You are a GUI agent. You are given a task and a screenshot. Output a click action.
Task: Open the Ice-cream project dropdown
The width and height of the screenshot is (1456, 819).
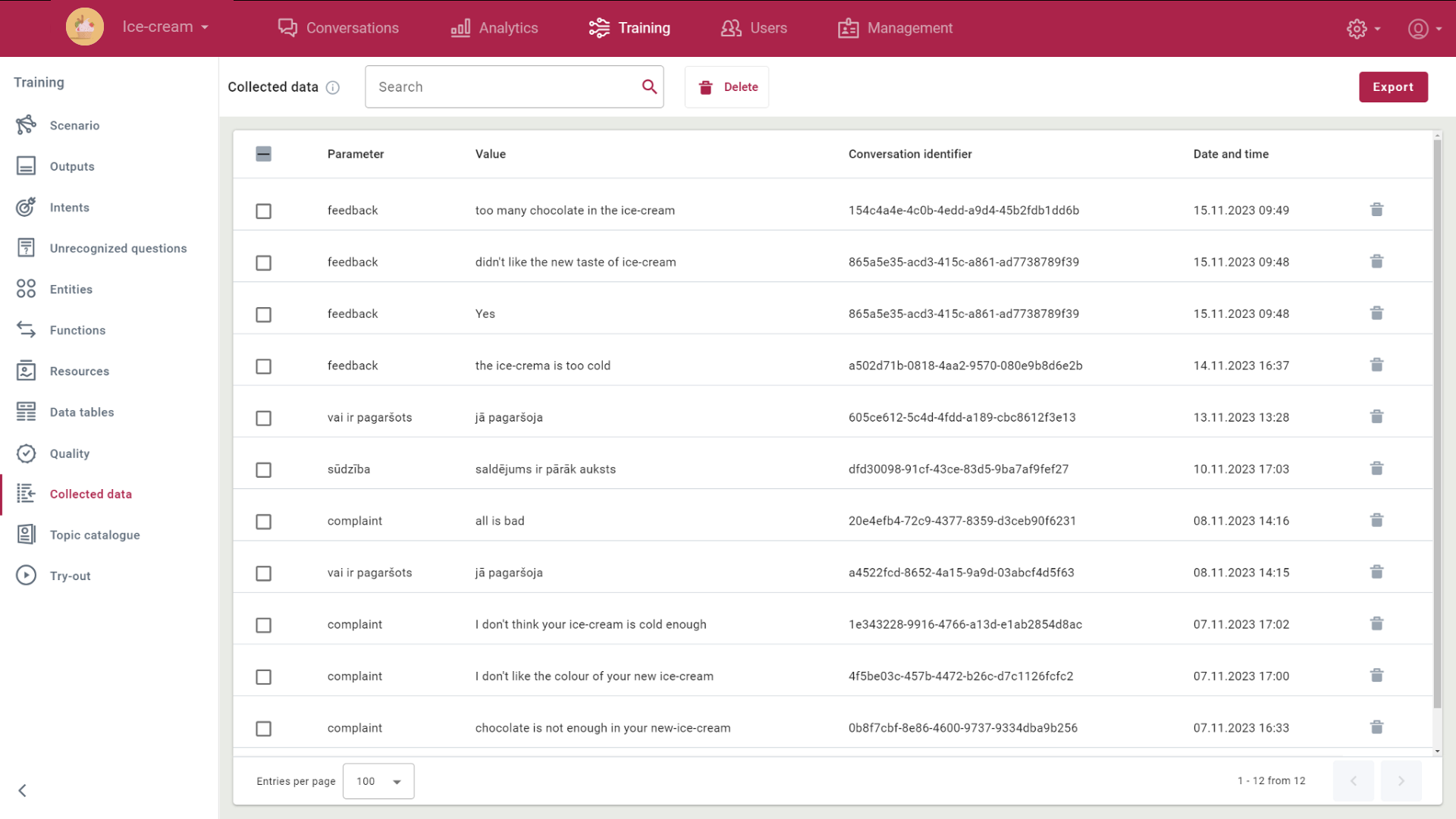pyautogui.click(x=165, y=26)
